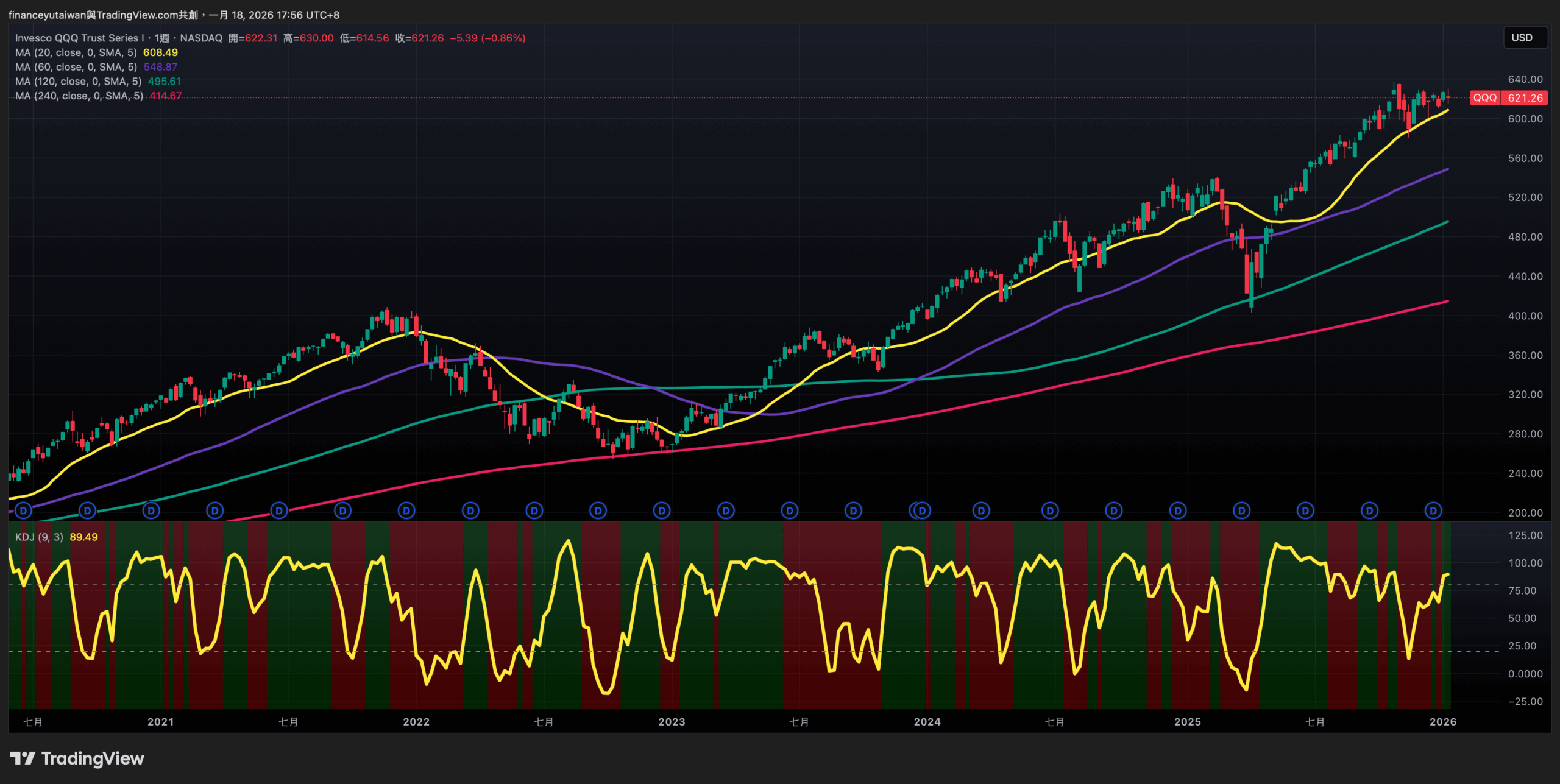Image resolution: width=1560 pixels, height=784 pixels.
Task: Click the rightmost dividend D marker
Action: pyautogui.click(x=1433, y=510)
